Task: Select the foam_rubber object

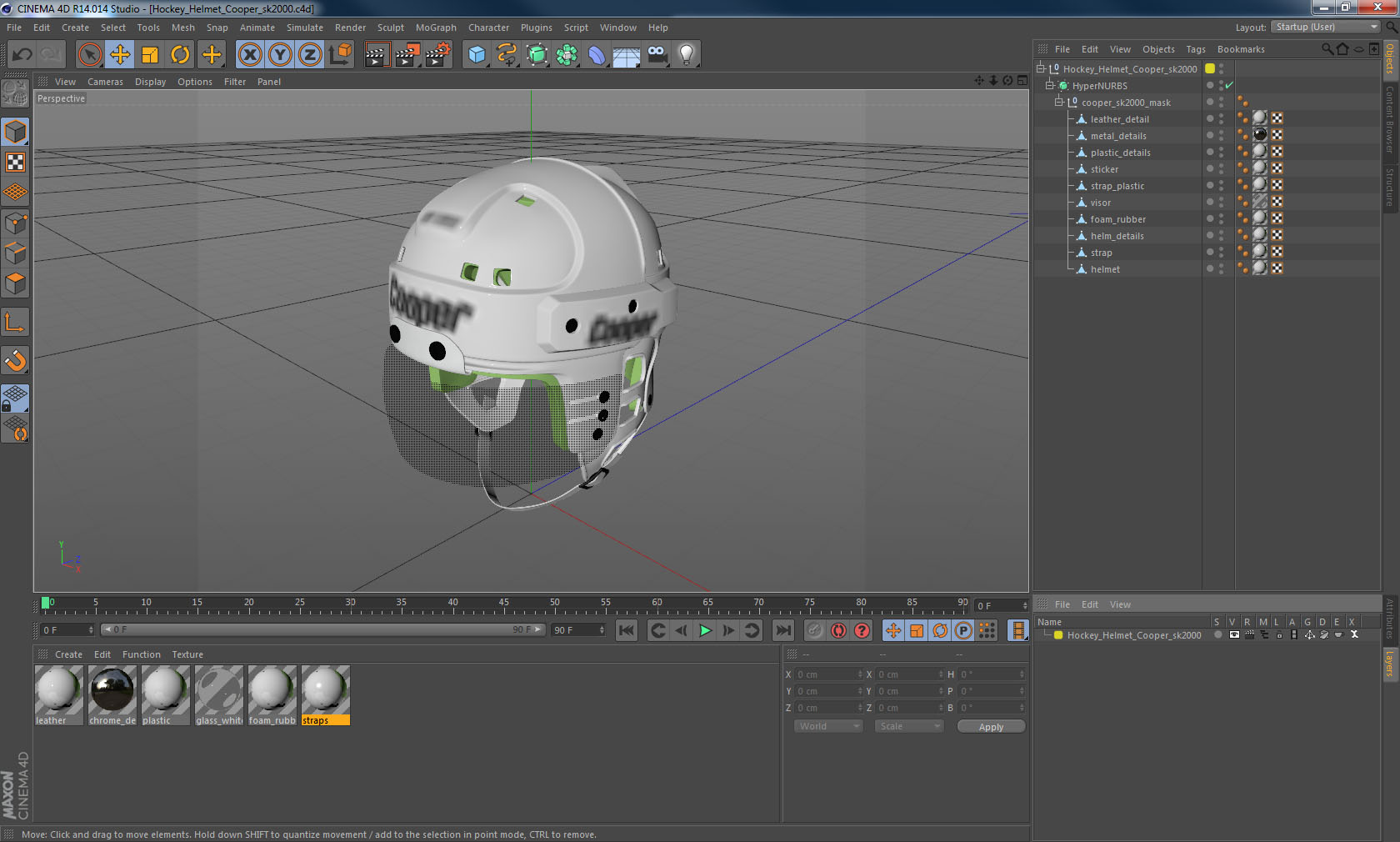Action: (x=1117, y=219)
